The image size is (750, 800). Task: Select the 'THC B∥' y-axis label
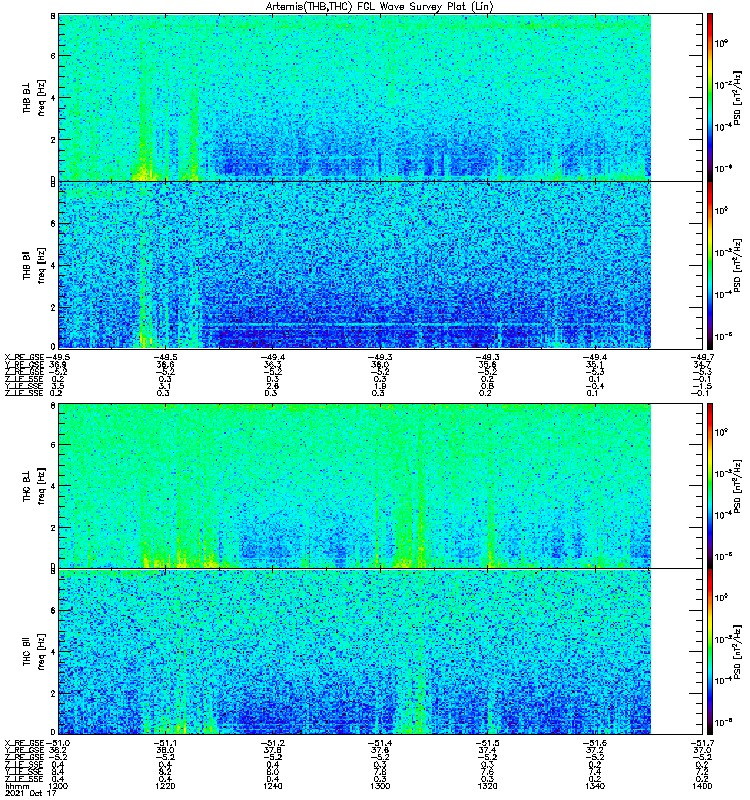27,651
